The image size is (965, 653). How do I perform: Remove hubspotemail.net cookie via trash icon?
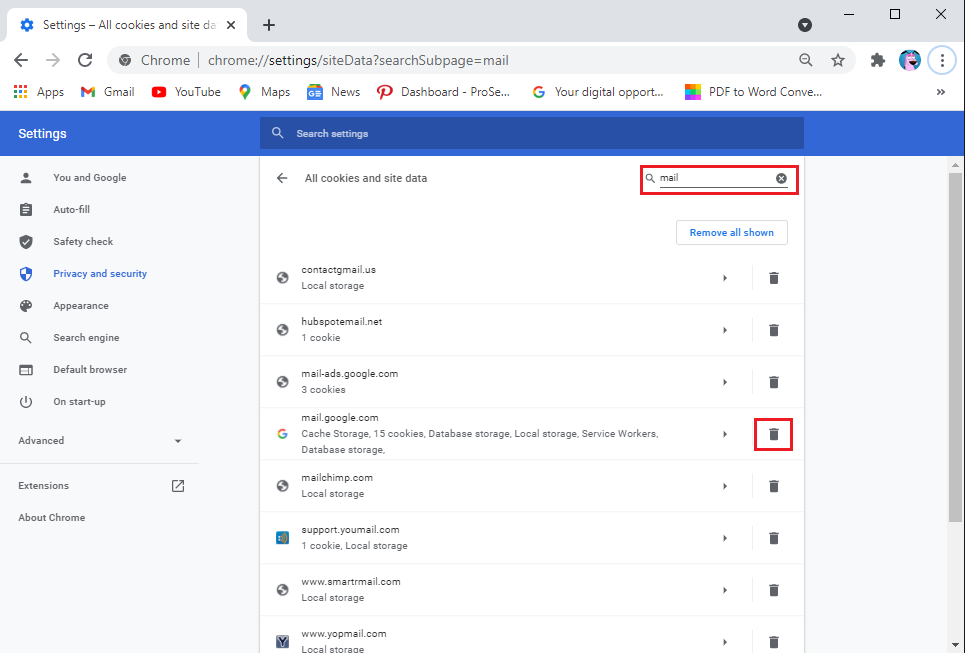pyautogui.click(x=773, y=329)
